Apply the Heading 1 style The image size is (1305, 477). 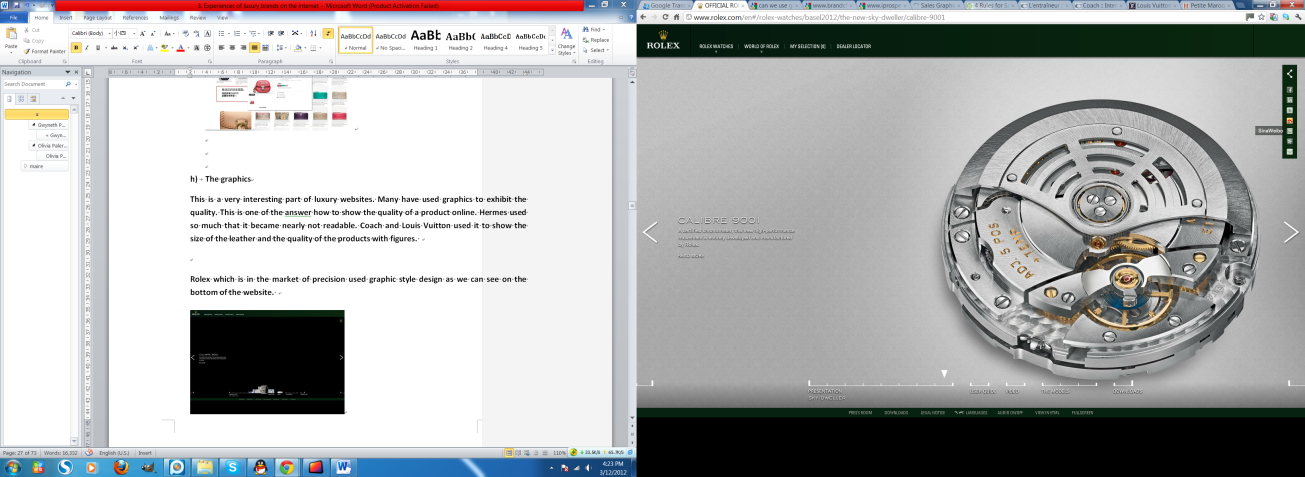click(425, 40)
